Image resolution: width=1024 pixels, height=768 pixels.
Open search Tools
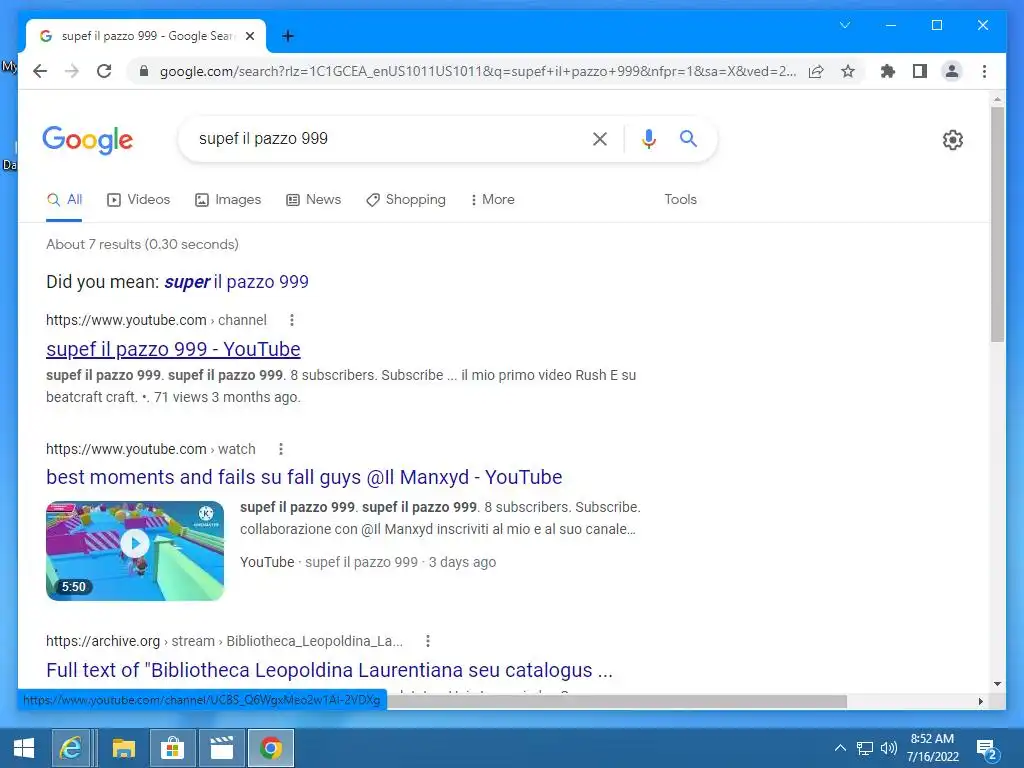[680, 199]
